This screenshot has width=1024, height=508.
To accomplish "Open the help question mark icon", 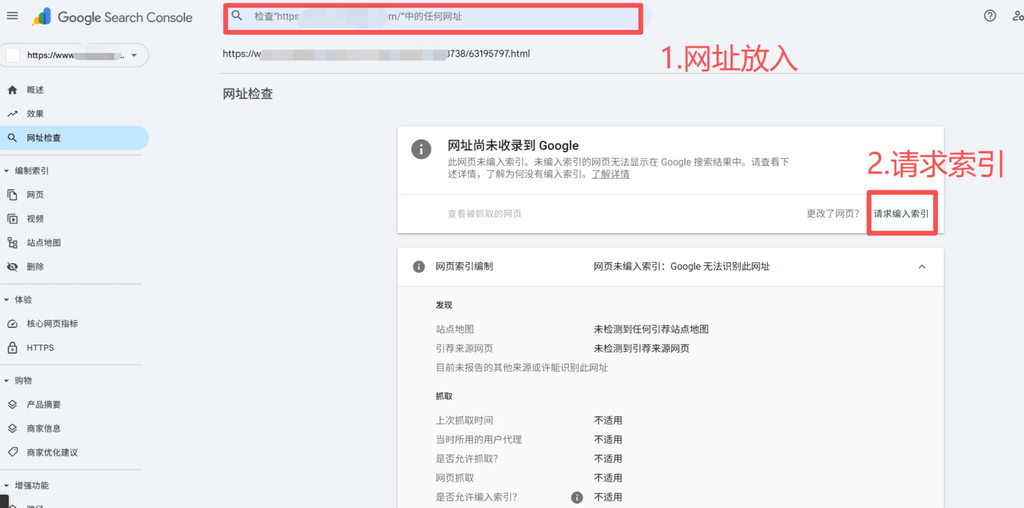I will coord(990,16).
